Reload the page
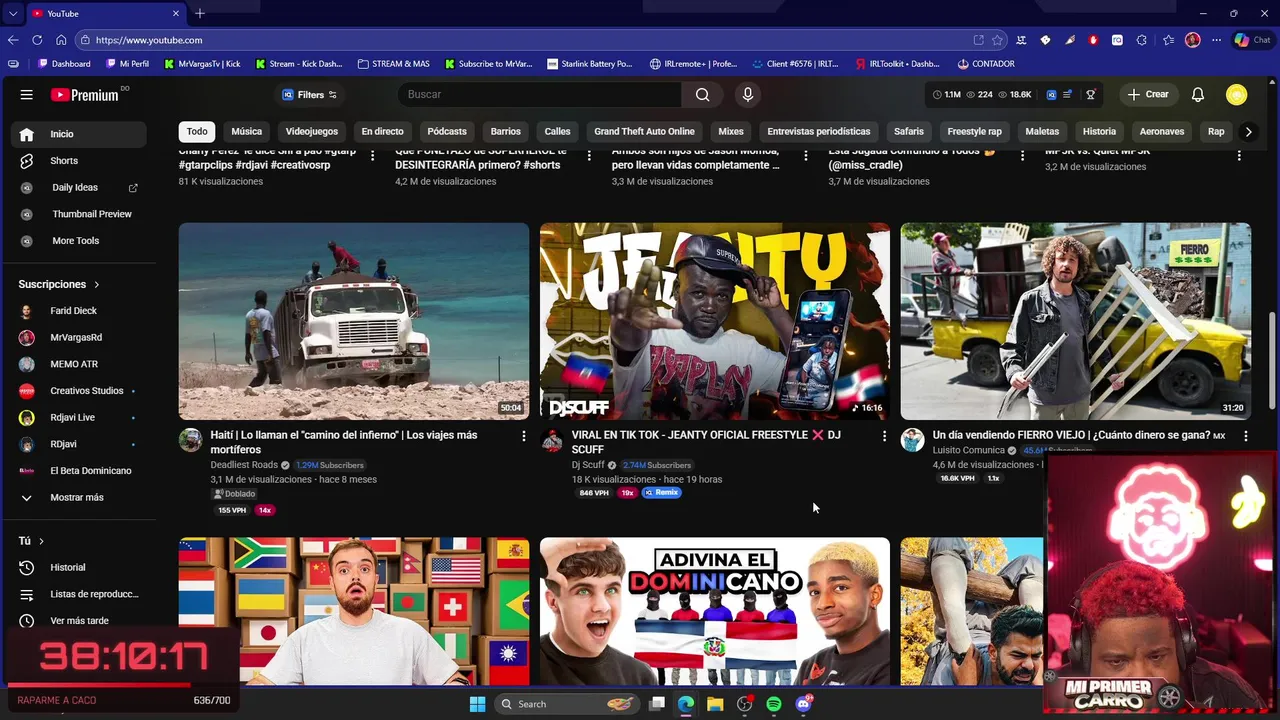 click(x=37, y=40)
